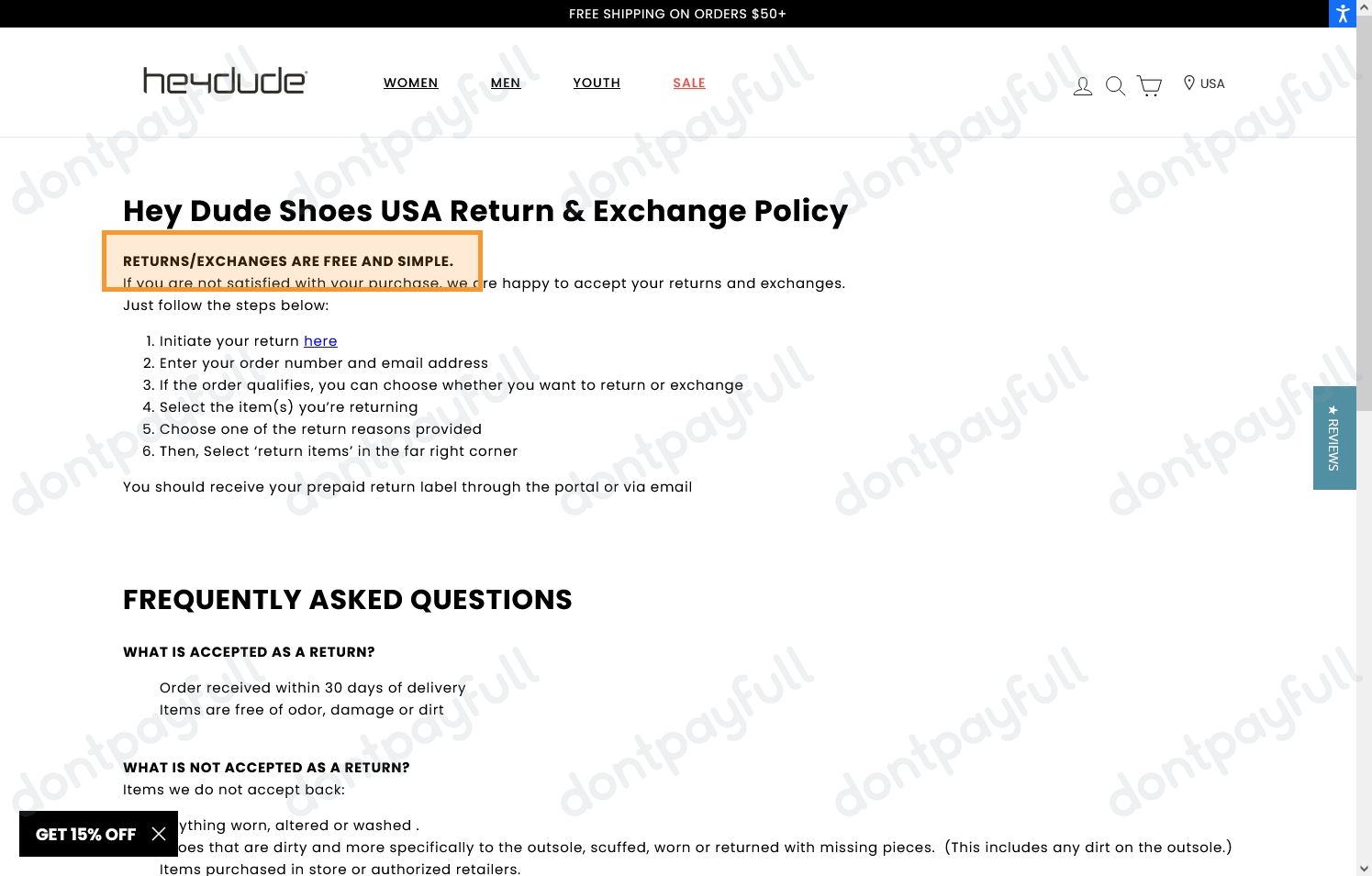The image size is (1372, 876).
Task: Open the USA region selector
Action: pos(1204,83)
